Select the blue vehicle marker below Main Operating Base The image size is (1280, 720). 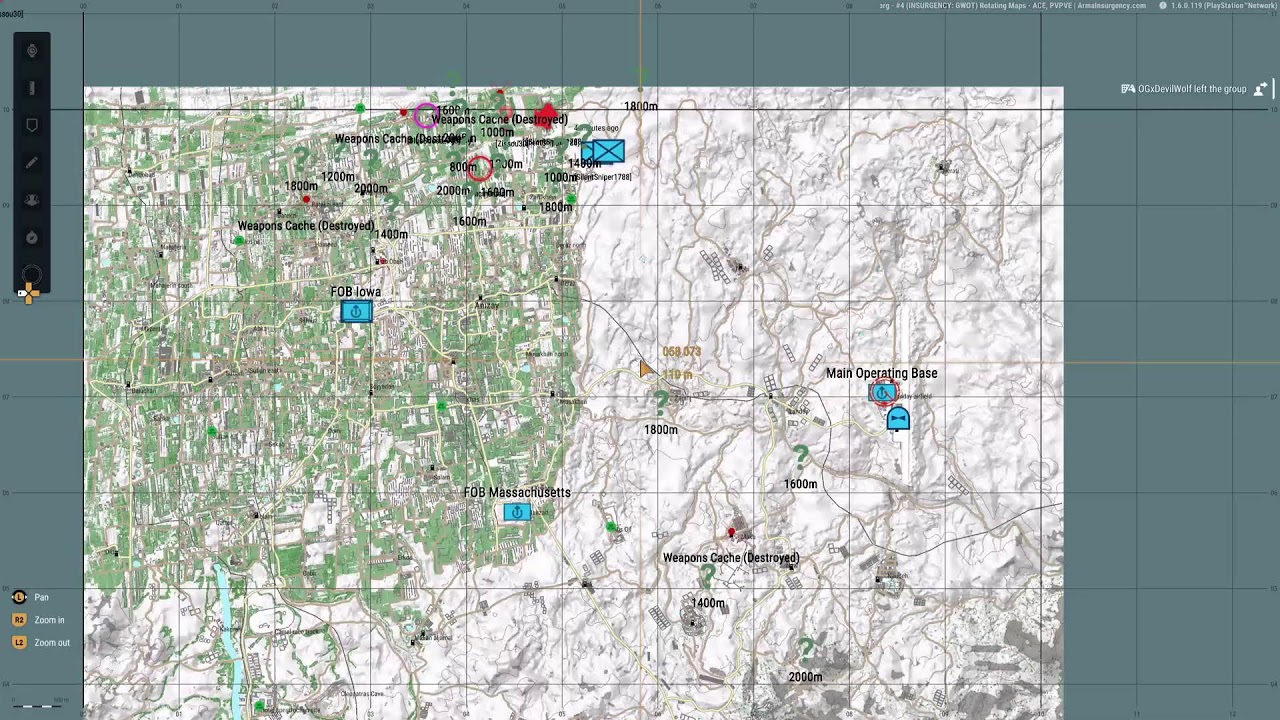(x=898, y=419)
